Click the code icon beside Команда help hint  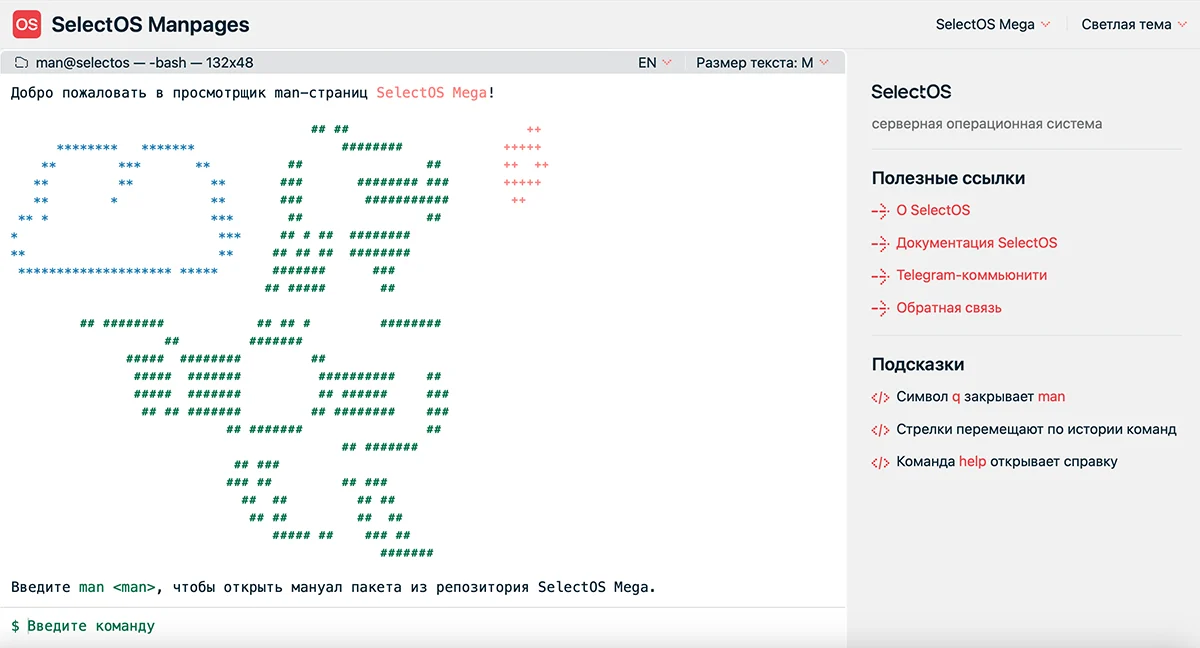pos(880,462)
